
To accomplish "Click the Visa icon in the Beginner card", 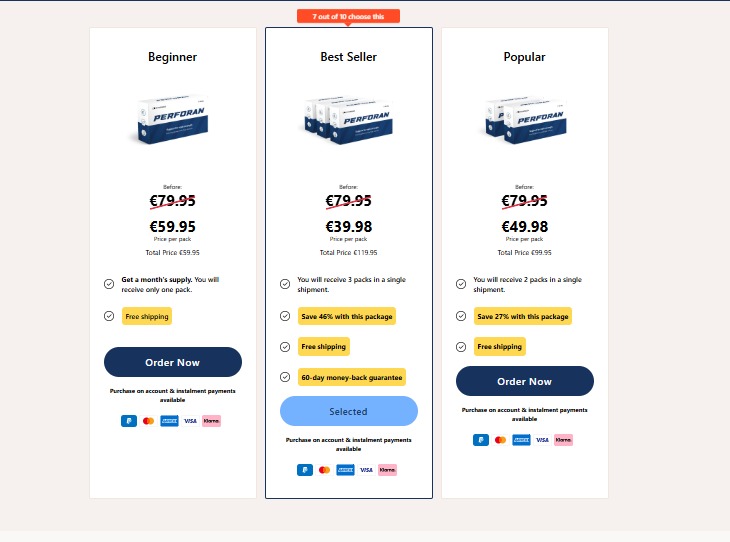I will point(190,421).
